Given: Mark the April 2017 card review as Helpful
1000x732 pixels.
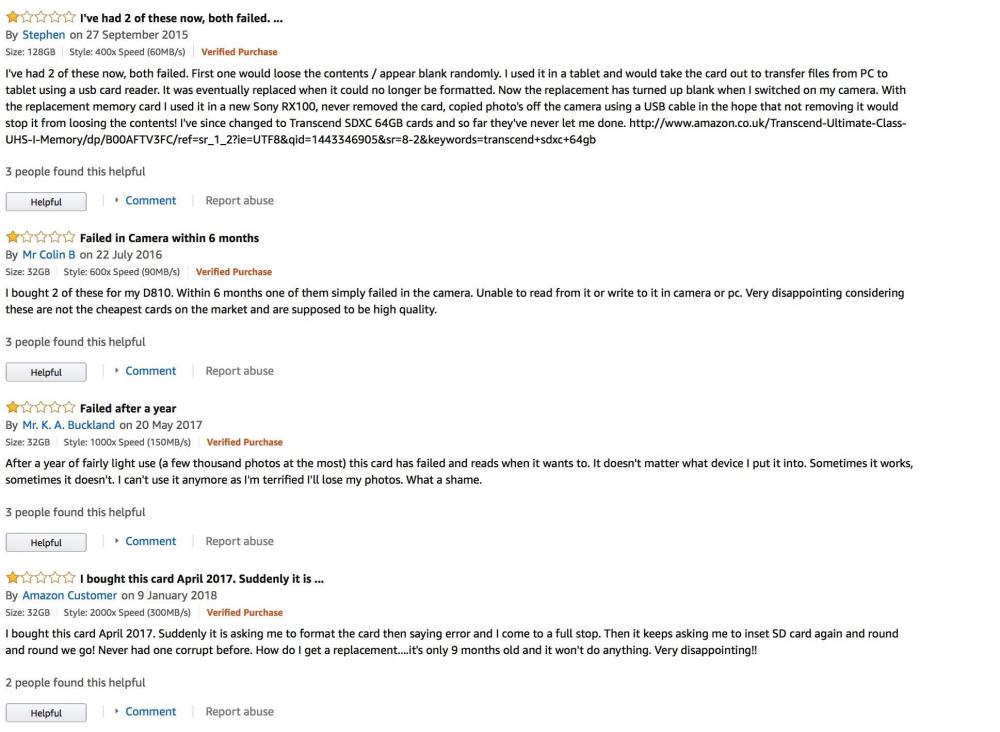Looking at the screenshot, I should [x=46, y=713].
